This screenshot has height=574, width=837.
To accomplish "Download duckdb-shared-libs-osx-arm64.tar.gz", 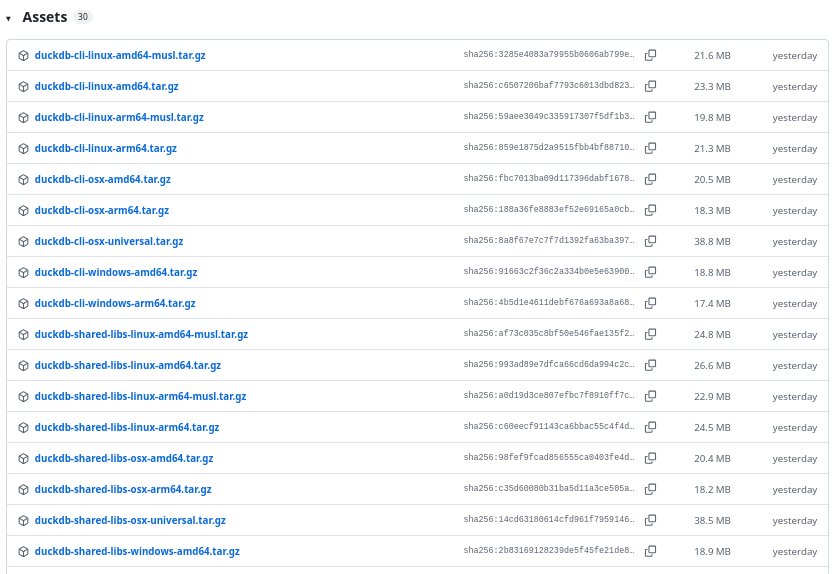I will [x=123, y=489].
